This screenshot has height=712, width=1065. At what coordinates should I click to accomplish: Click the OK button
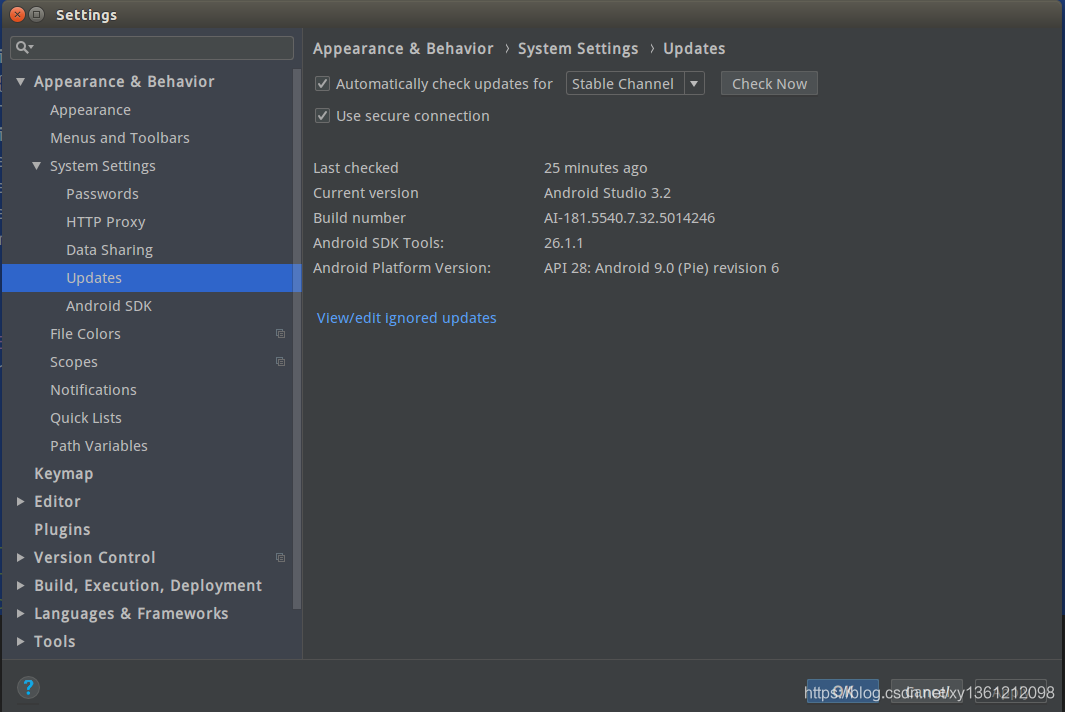[842, 692]
